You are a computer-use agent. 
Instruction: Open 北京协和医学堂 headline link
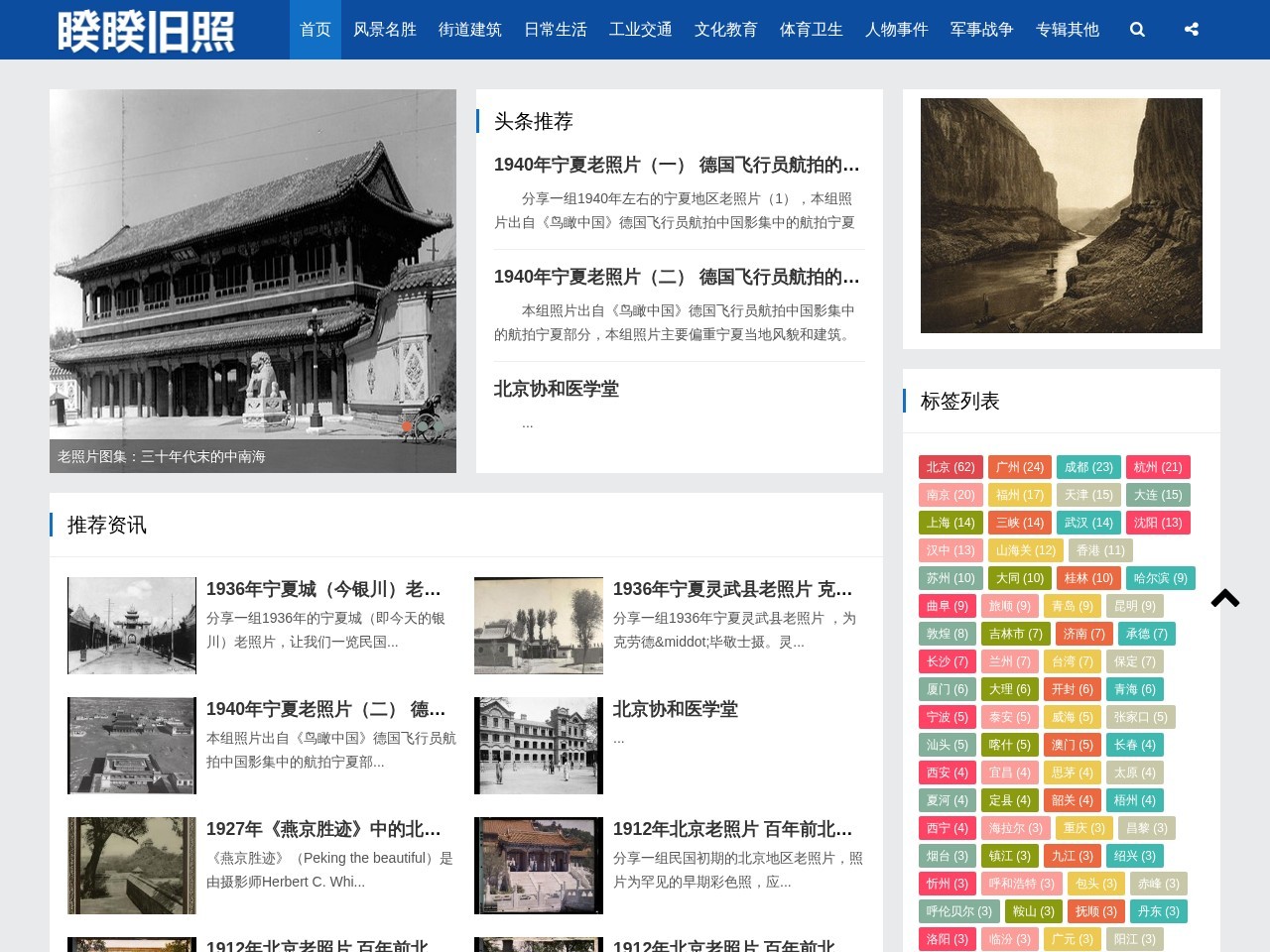[x=557, y=389]
